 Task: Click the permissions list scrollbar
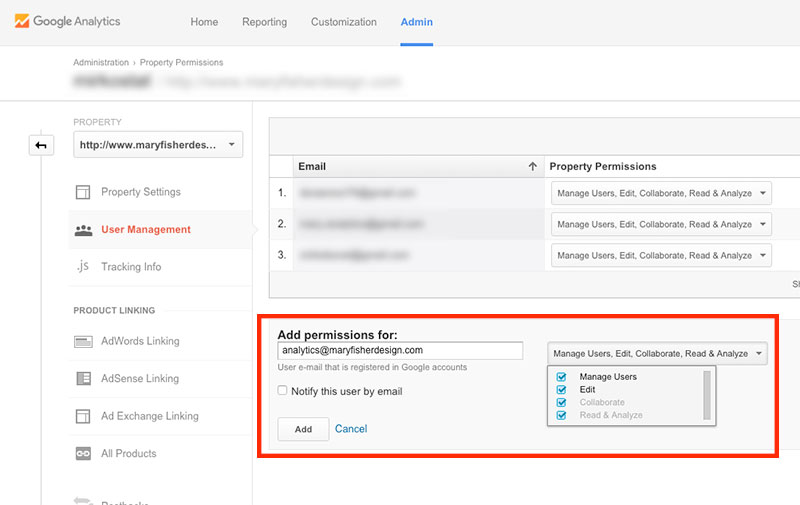click(707, 395)
